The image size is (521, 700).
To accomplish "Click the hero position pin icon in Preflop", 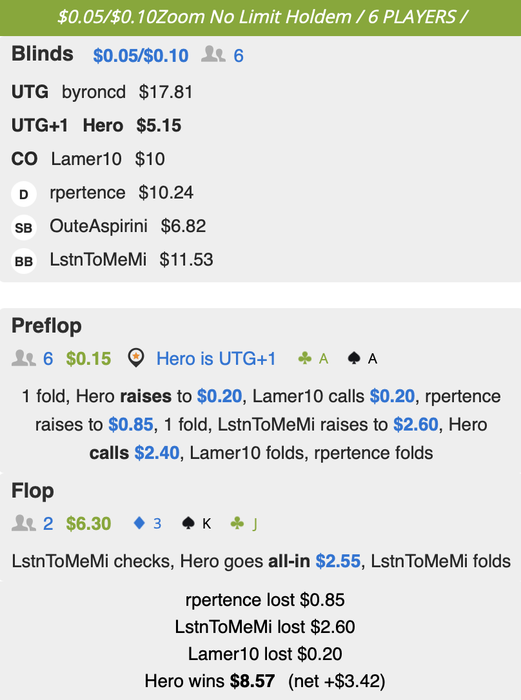I will (136, 358).
